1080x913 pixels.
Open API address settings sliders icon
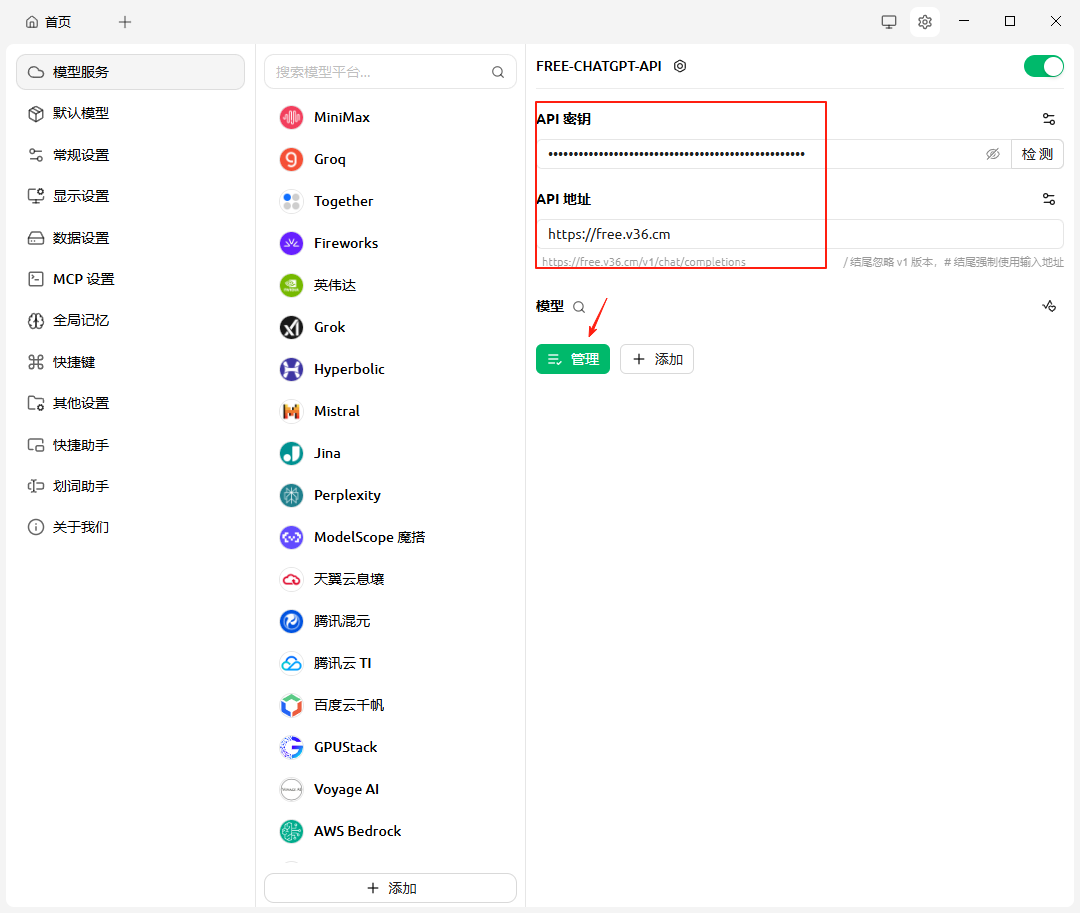(x=1049, y=199)
